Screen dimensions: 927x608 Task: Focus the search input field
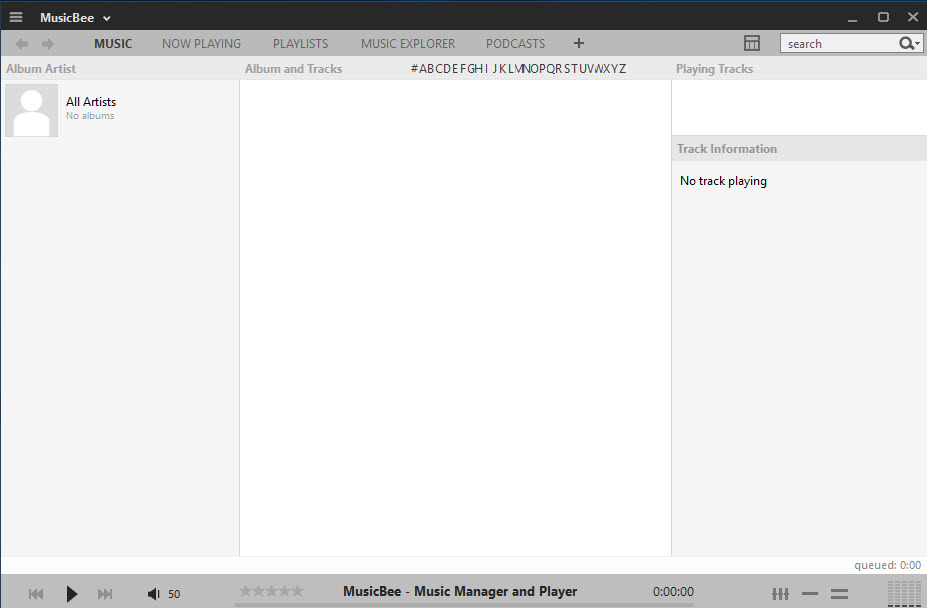click(840, 44)
